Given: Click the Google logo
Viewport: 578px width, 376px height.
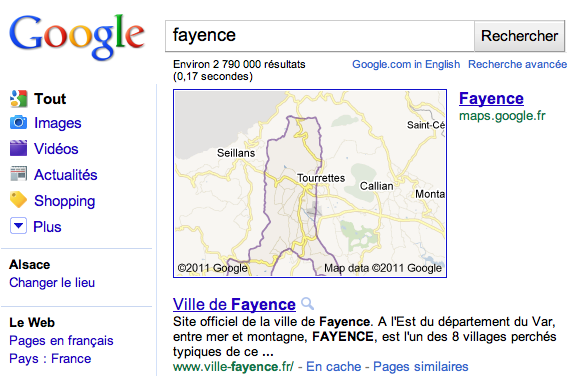Looking at the screenshot, I should 77,37.
